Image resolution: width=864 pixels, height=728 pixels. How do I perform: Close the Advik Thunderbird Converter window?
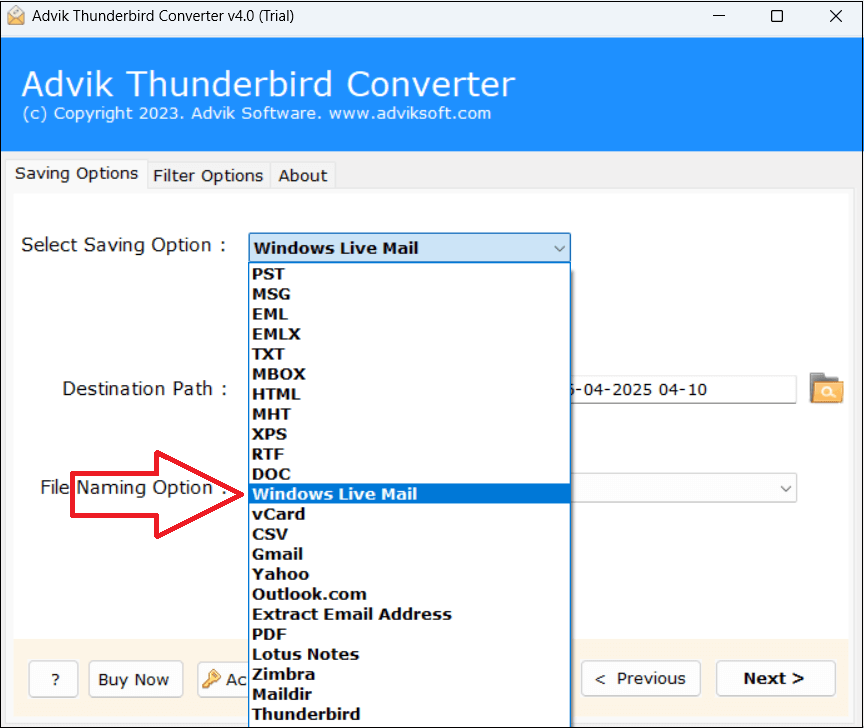click(x=835, y=16)
